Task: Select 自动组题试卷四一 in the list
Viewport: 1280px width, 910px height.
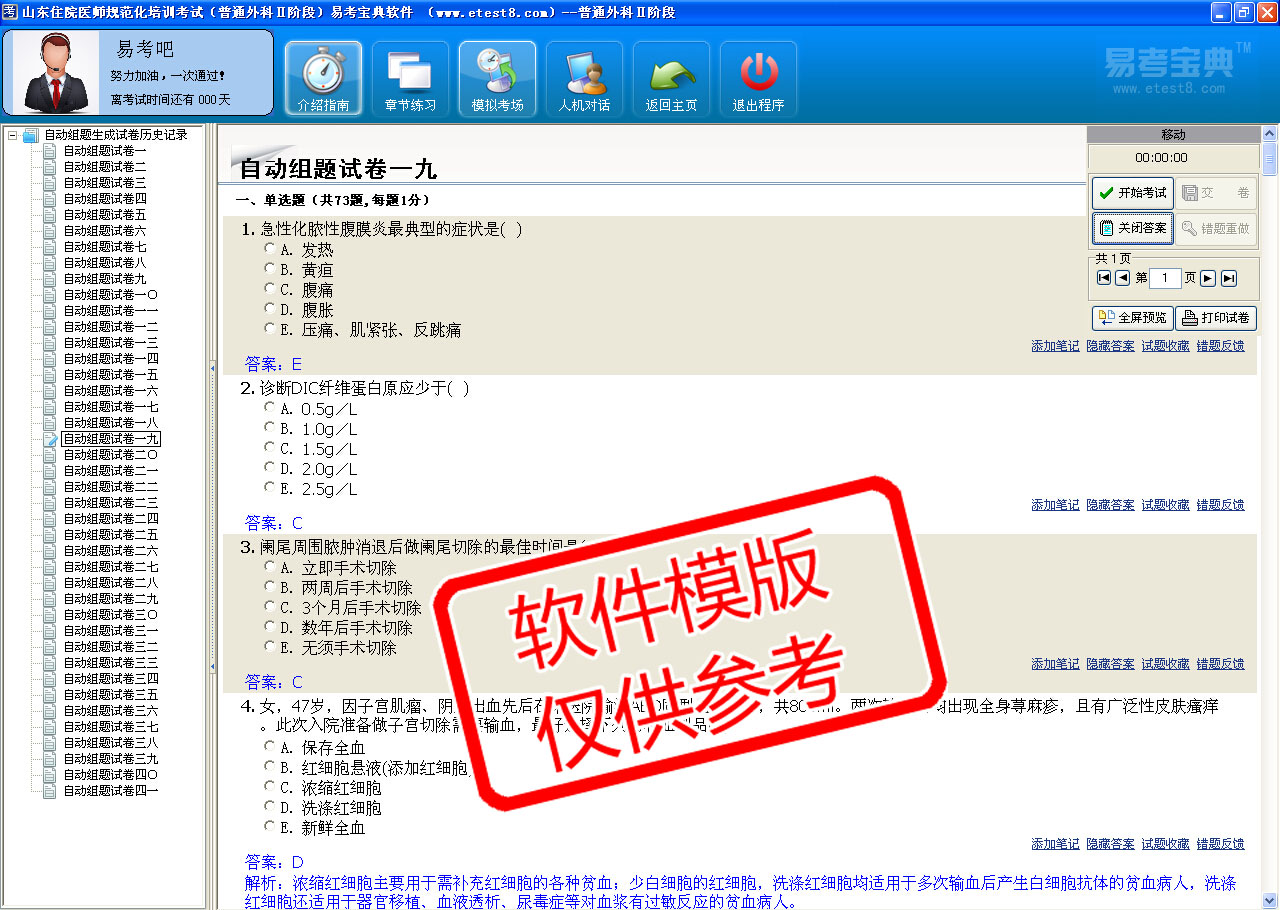Action: pos(111,791)
